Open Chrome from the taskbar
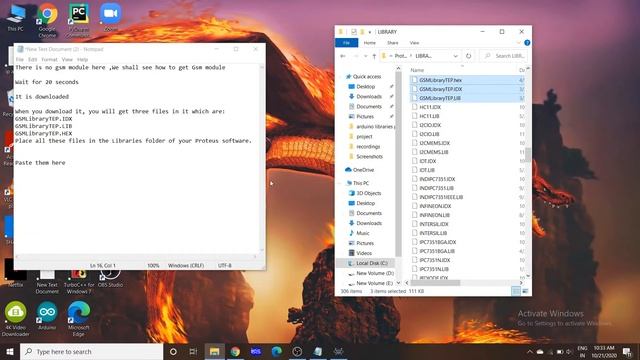 click(x=235, y=351)
